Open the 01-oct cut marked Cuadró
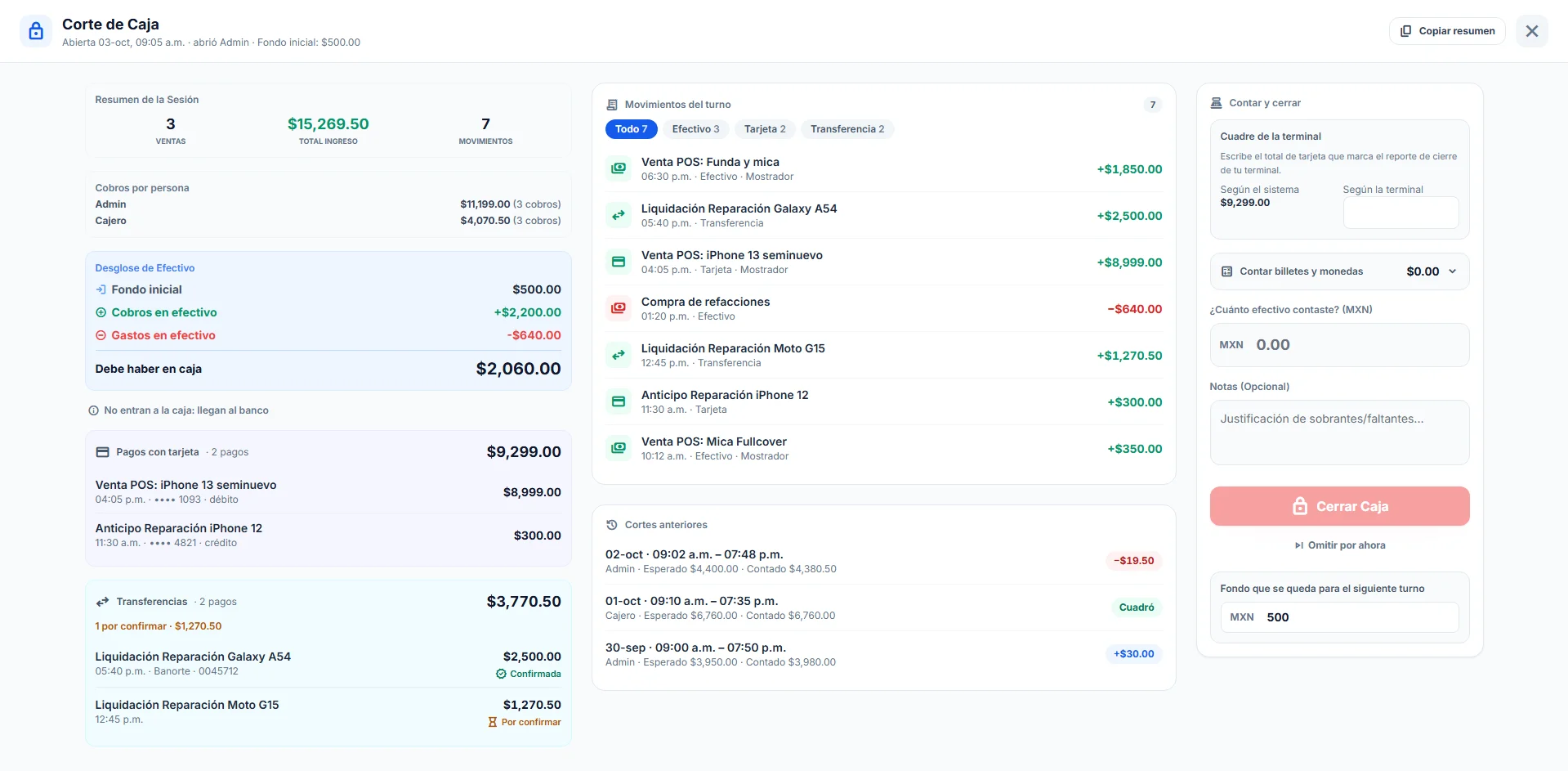Screen dimensions: 1568x771 [884, 607]
